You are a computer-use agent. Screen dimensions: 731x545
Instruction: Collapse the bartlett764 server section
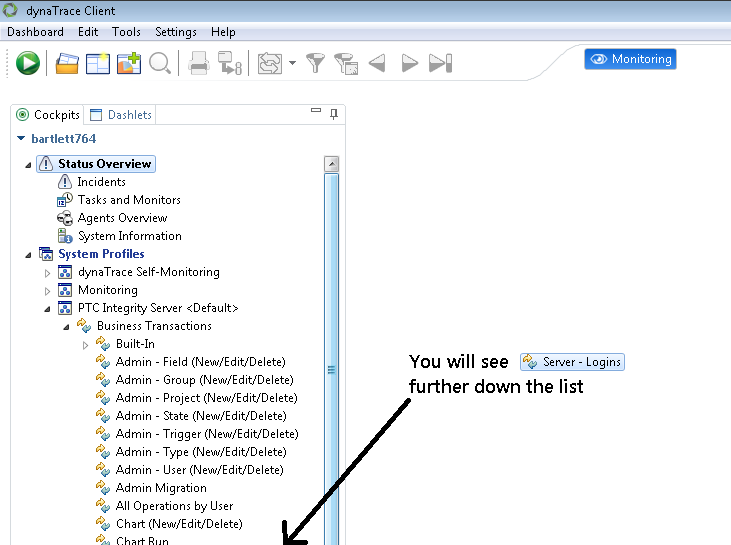click(x=21, y=138)
